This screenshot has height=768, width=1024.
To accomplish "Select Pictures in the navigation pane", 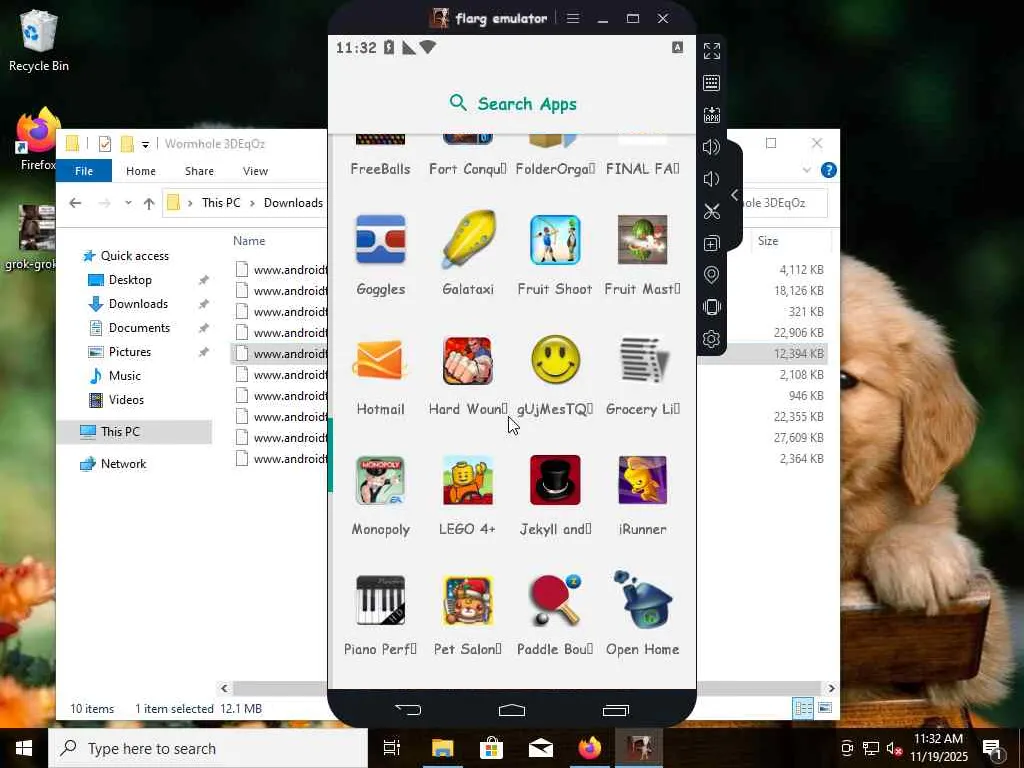I will (x=129, y=352).
